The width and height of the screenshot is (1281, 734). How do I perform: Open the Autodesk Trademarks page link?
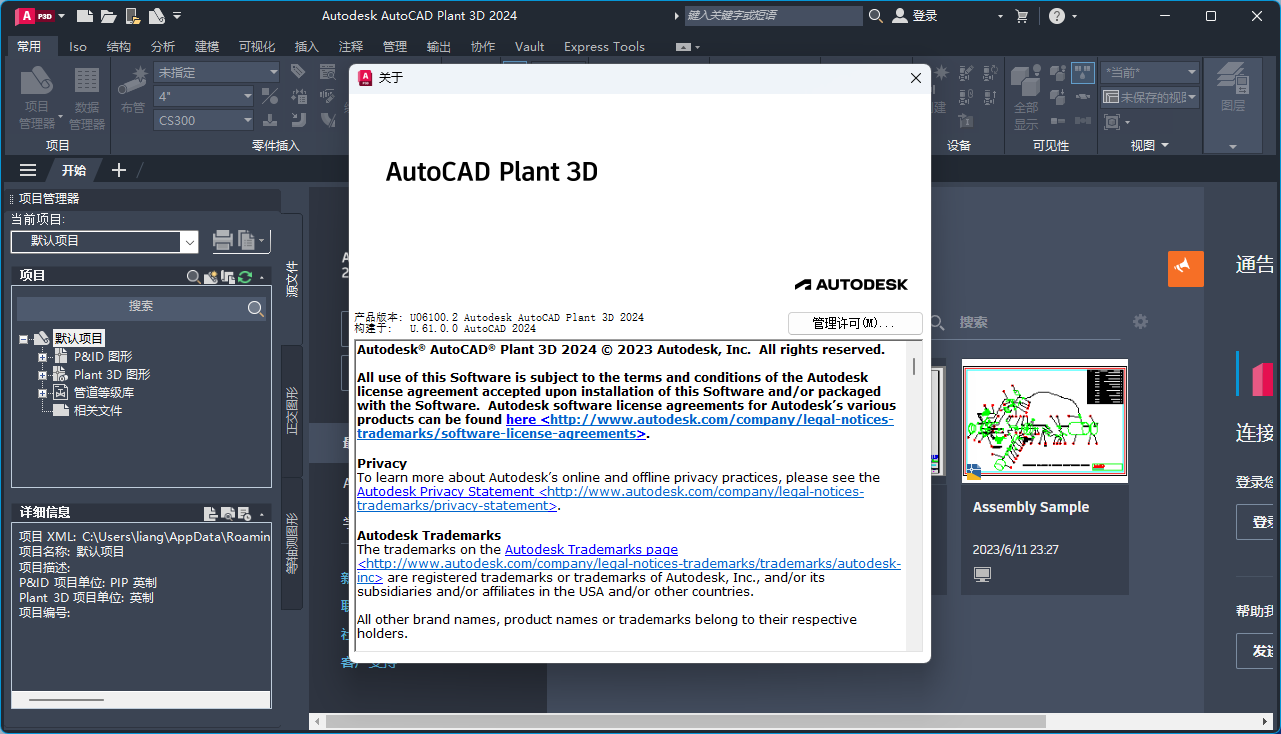click(x=591, y=549)
